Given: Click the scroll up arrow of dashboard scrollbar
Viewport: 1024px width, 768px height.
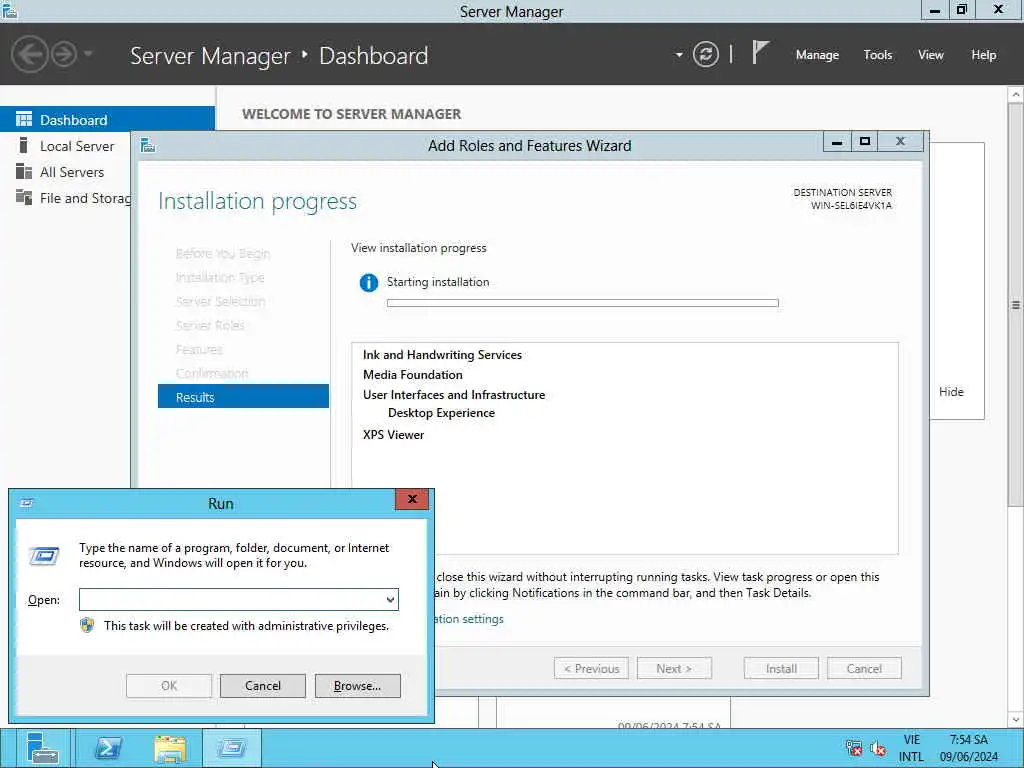Looking at the screenshot, I should point(1016,95).
